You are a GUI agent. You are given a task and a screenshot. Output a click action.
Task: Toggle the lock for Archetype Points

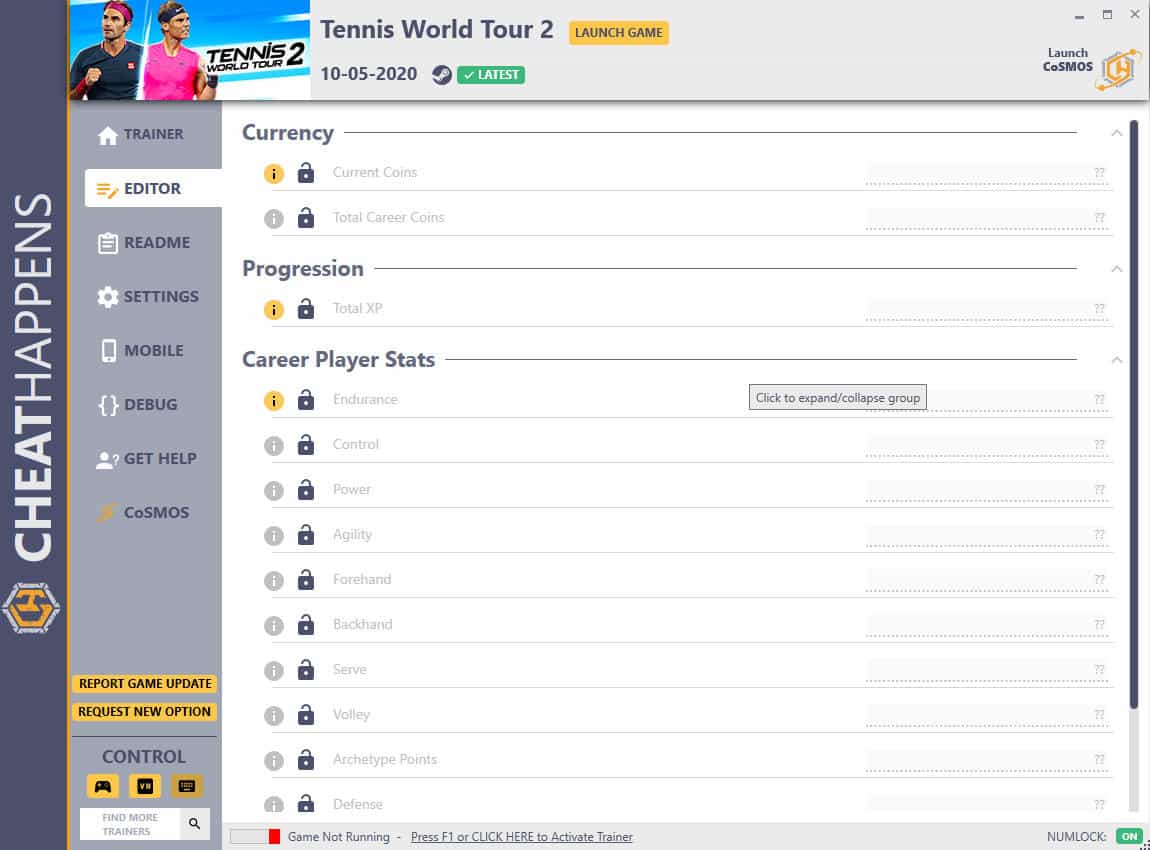click(x=306, y=760)
